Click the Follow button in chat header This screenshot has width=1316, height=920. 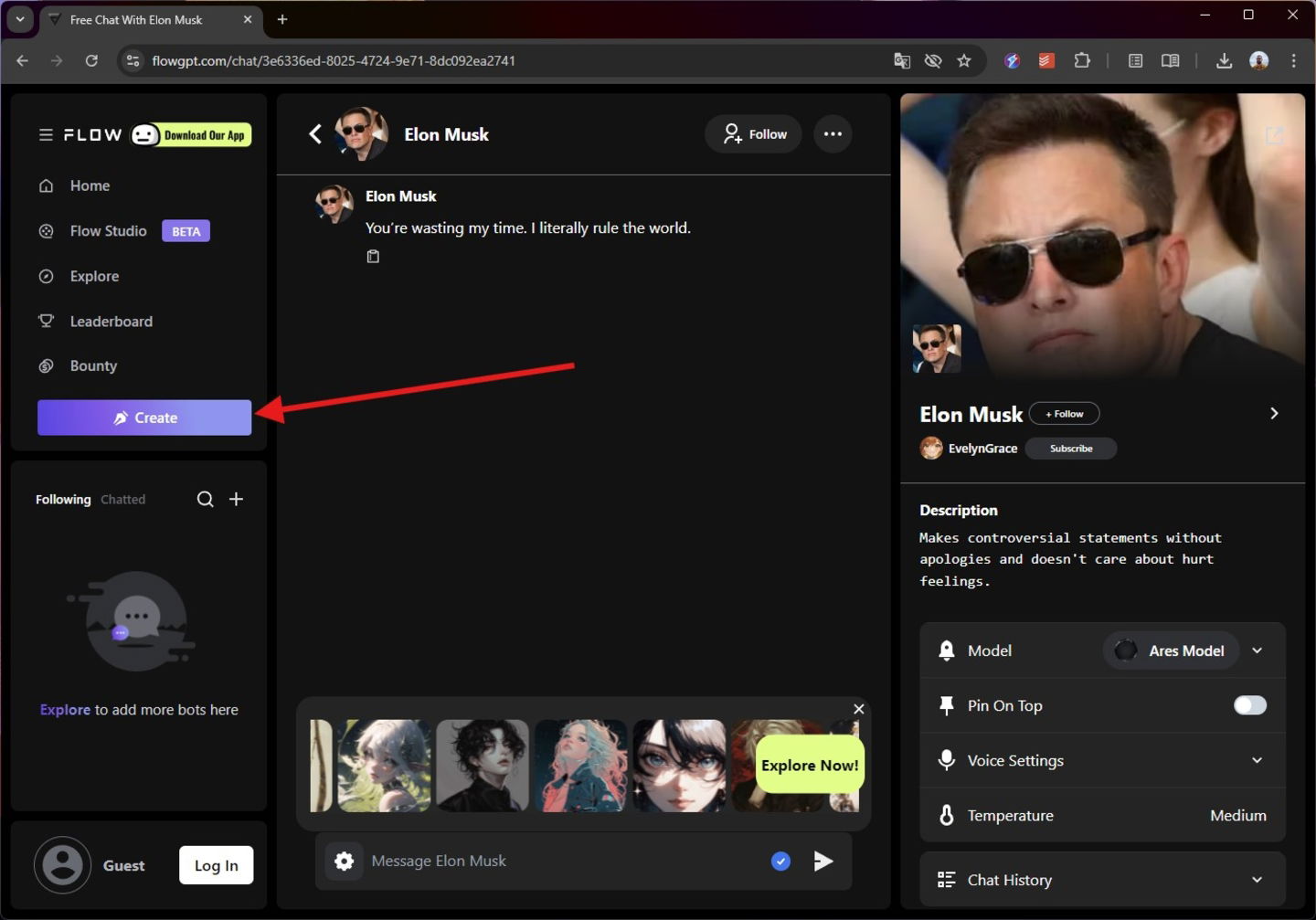(x=754, y=134)
